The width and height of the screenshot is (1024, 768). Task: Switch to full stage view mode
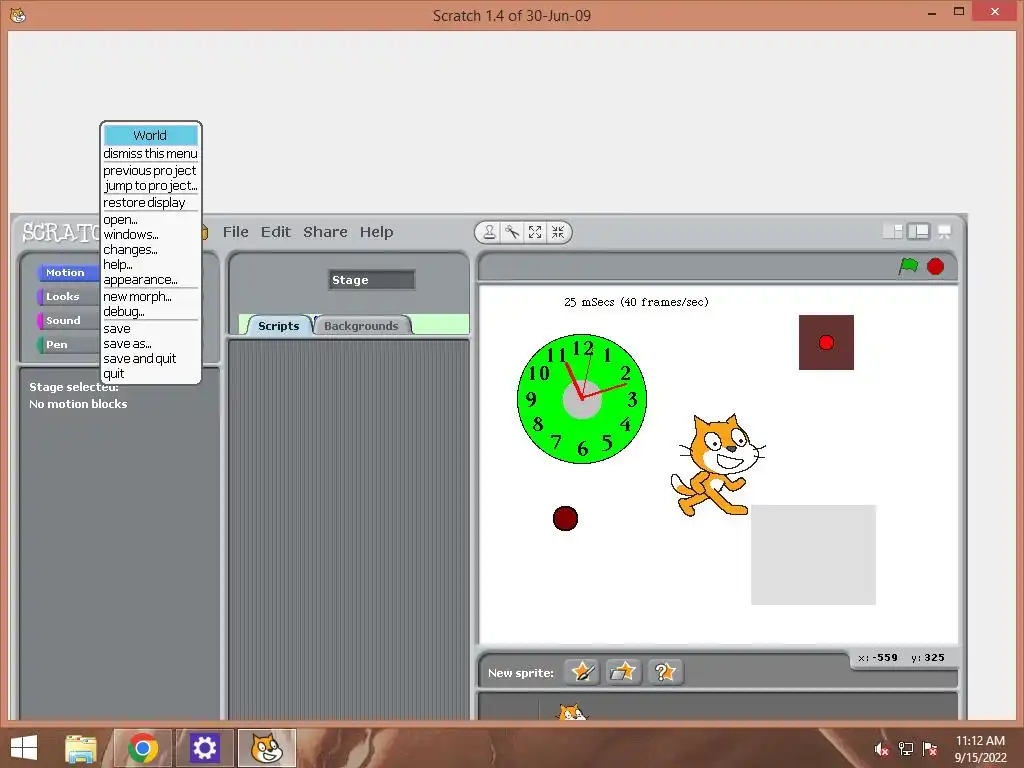coord(918,231)
